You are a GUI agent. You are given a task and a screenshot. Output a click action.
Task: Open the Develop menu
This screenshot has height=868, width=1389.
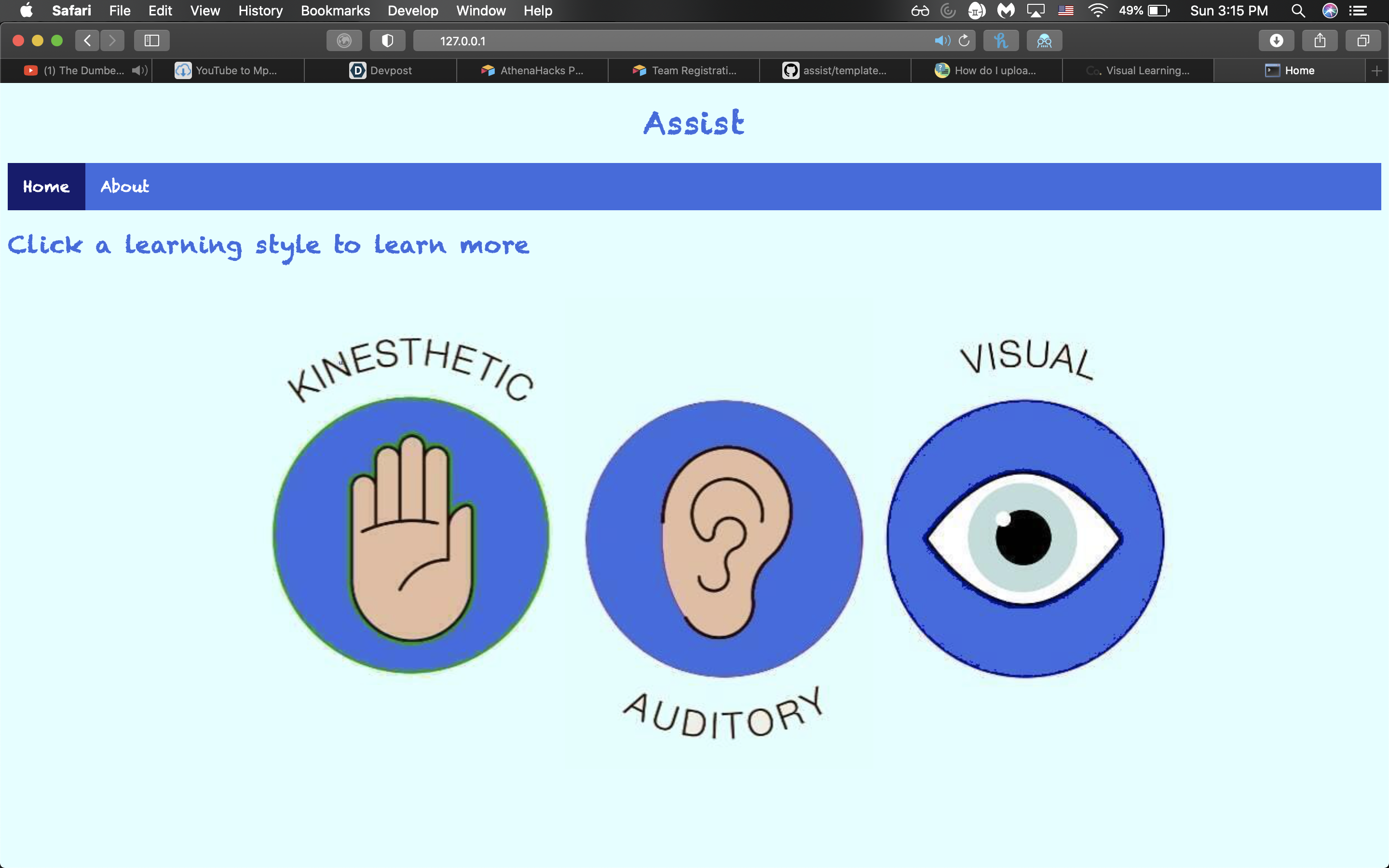(413, 10)
